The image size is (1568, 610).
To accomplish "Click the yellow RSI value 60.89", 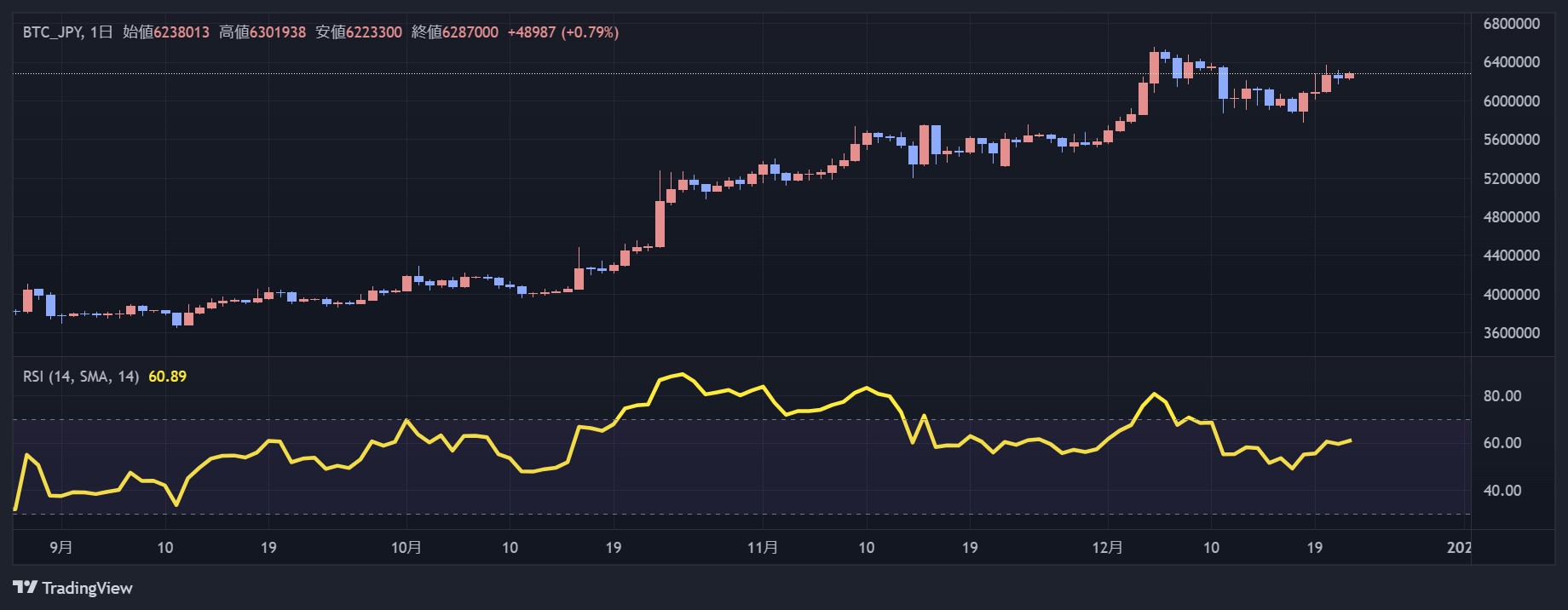I will [x=167, y=377].
